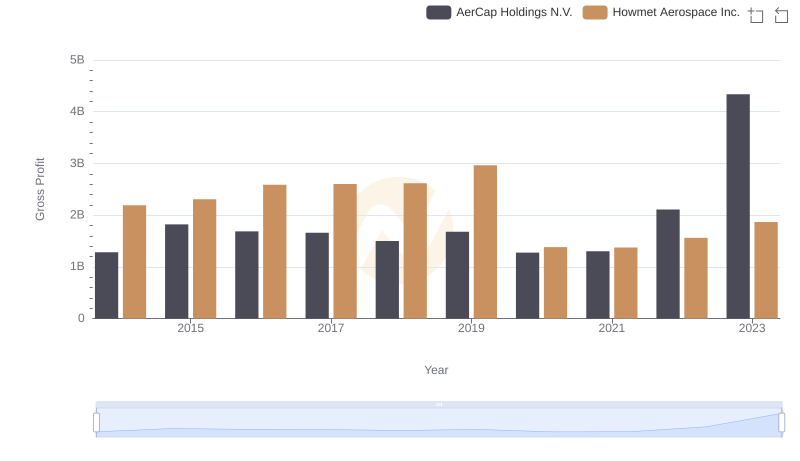Click the Howmet bar for 2018
The image size is (800, 461).
pos(415,251)
